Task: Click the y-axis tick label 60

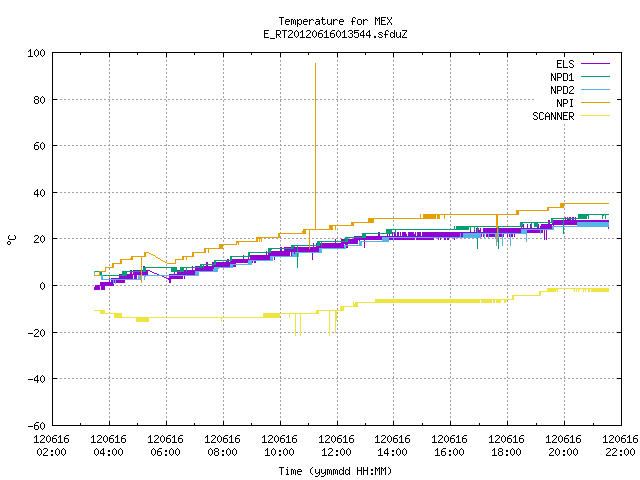Action: click(40, 146)
